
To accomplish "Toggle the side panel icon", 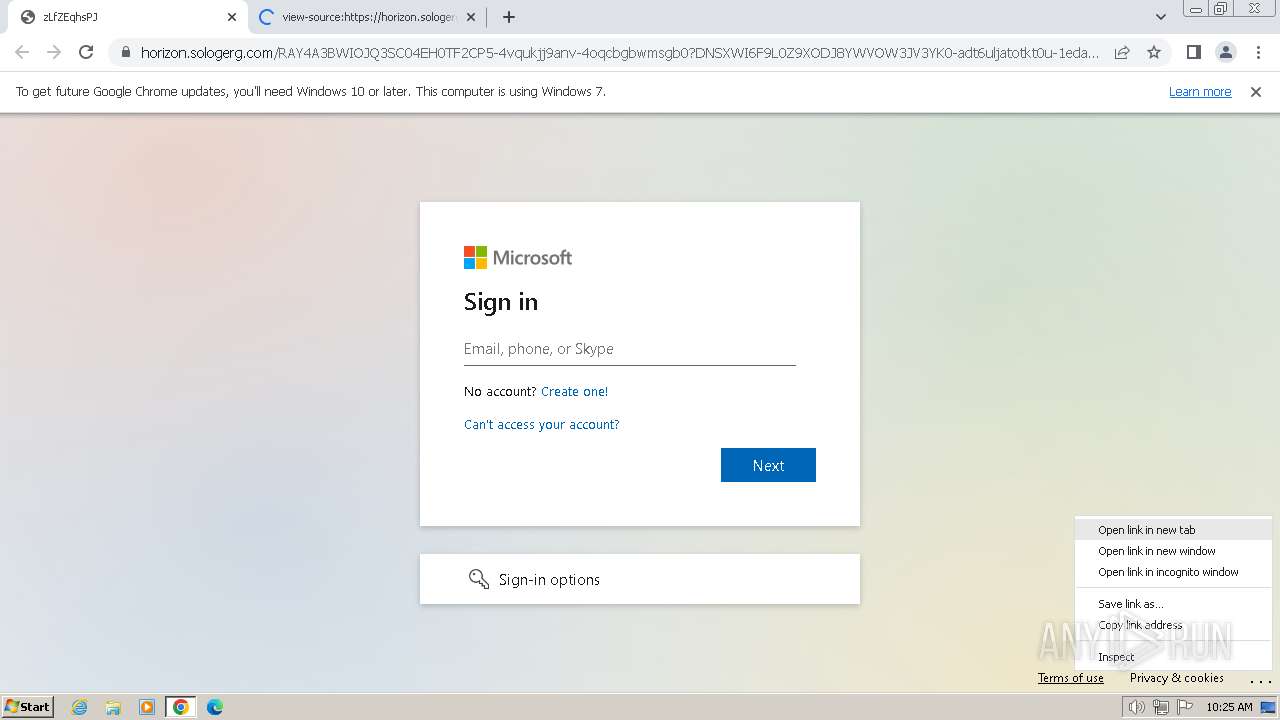I will 1193,52.
